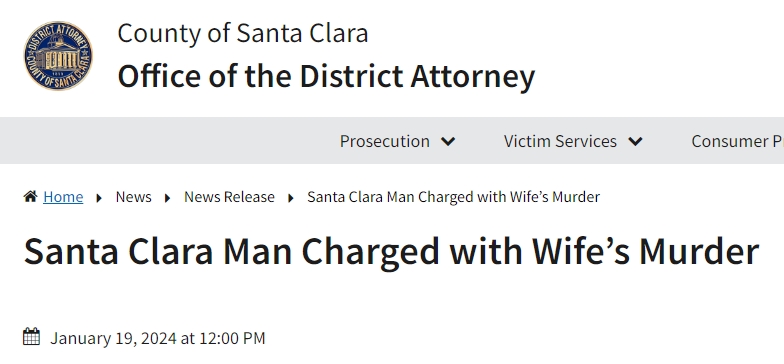Go to News in breadcrumb

coord(134,197)
